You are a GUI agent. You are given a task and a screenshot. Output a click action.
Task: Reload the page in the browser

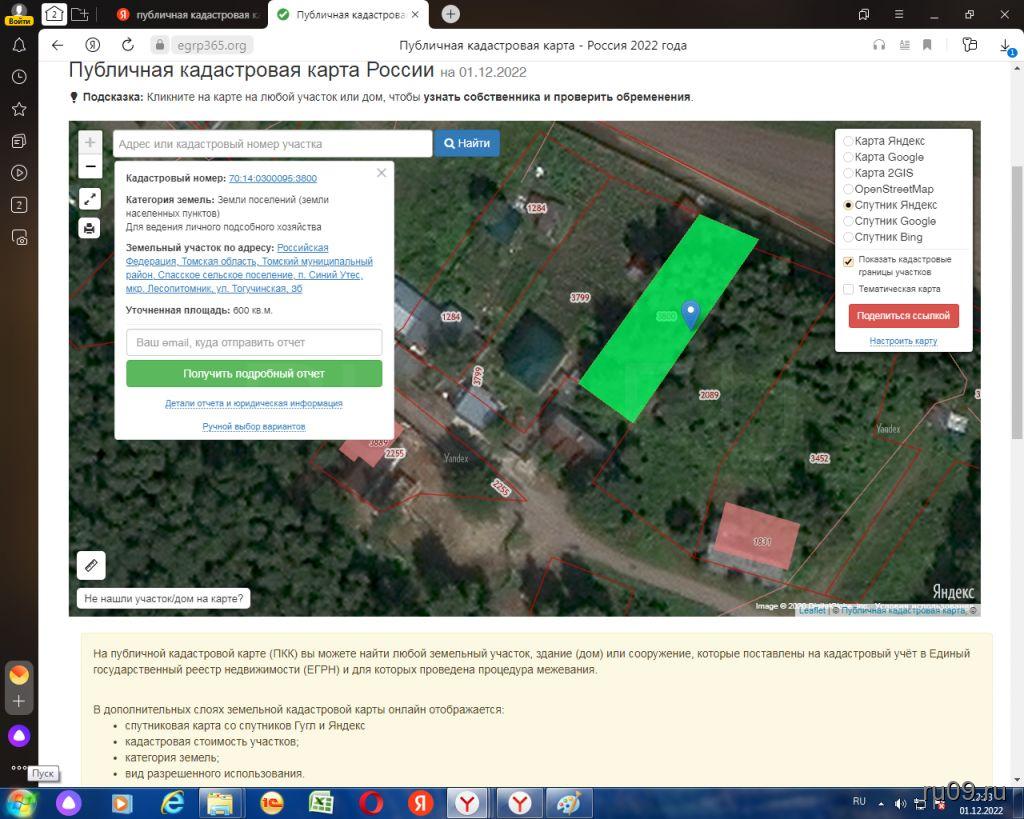pos(127,45)
